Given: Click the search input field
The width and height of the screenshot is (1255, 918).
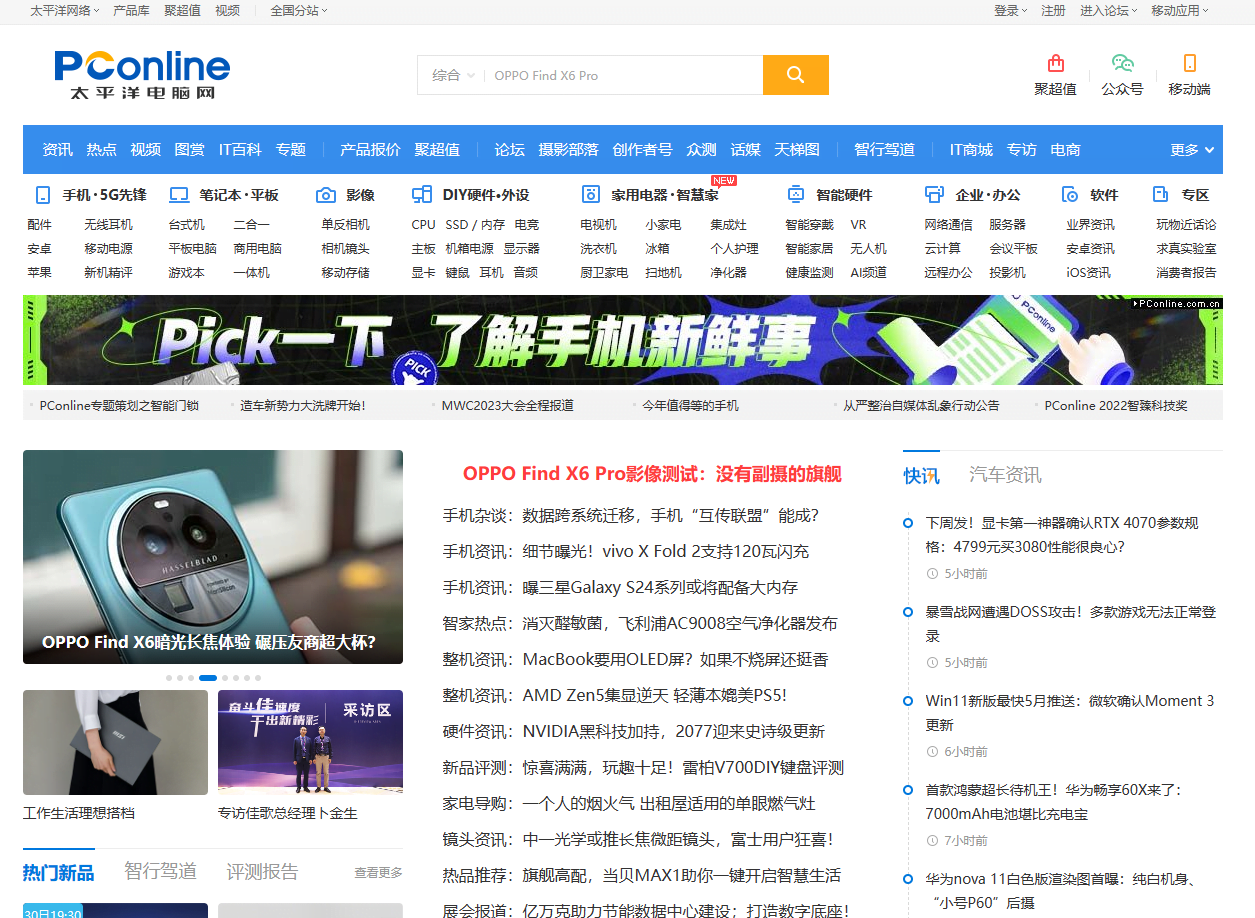Looking at the screenshot, I should pos(622,75).
